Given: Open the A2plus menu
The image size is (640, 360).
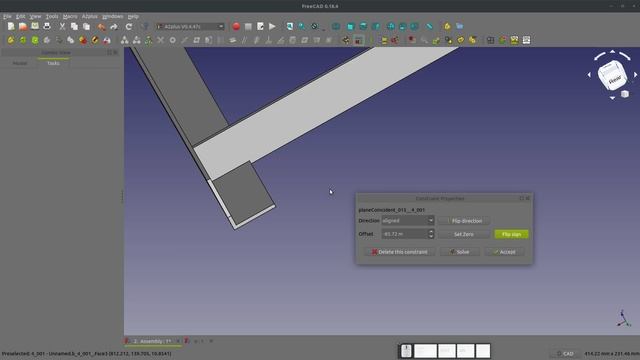Looking at the screenshot, I should point(89,16).
